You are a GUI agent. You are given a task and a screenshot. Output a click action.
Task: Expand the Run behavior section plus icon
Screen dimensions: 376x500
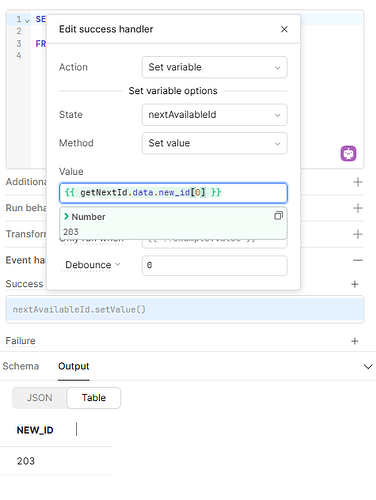[x=358, y=208]
